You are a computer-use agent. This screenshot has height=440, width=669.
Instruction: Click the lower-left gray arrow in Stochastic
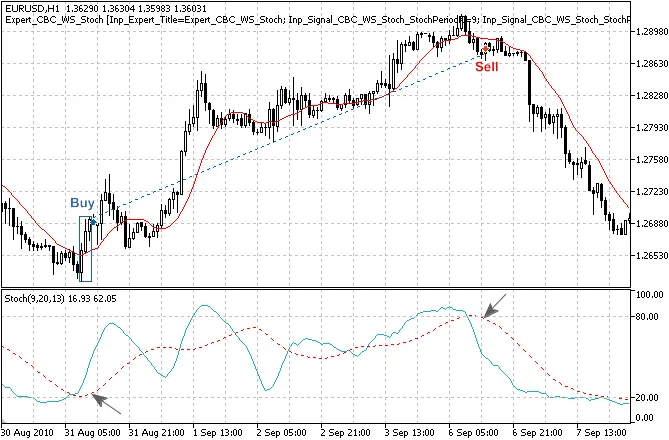(106, 403)
